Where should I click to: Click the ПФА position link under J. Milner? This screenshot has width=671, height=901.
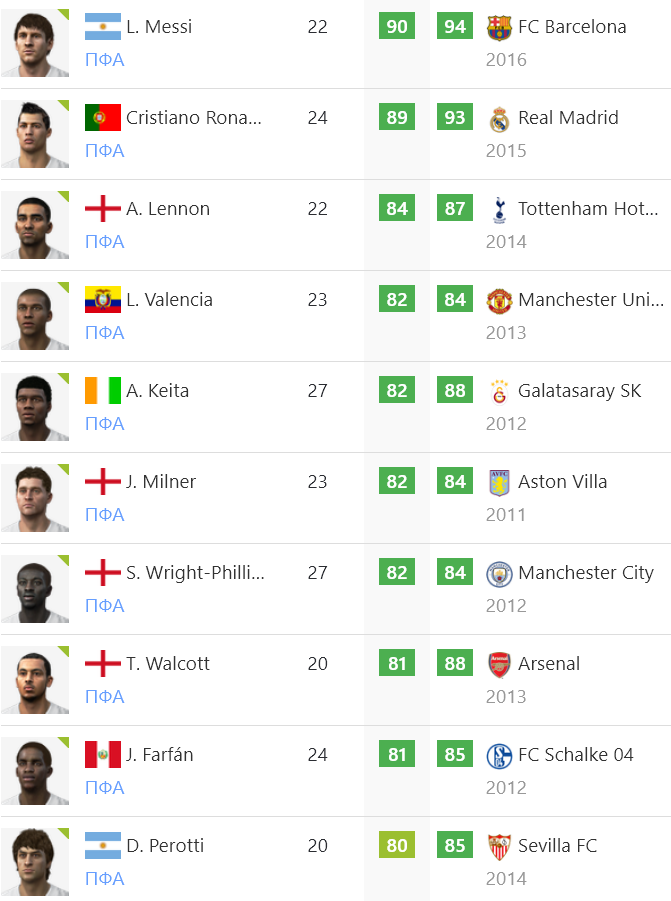(x=105, y=515)
